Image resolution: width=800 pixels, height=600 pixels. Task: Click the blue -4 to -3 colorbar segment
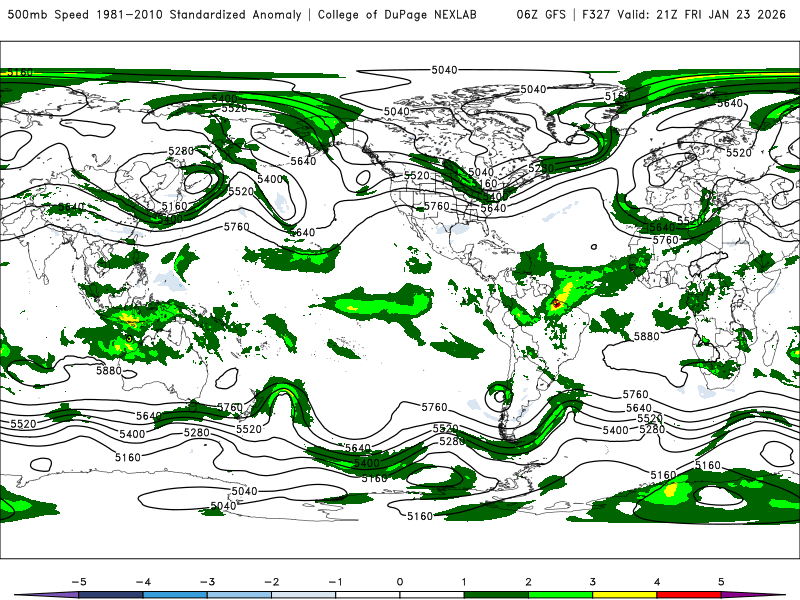[175, 595]
